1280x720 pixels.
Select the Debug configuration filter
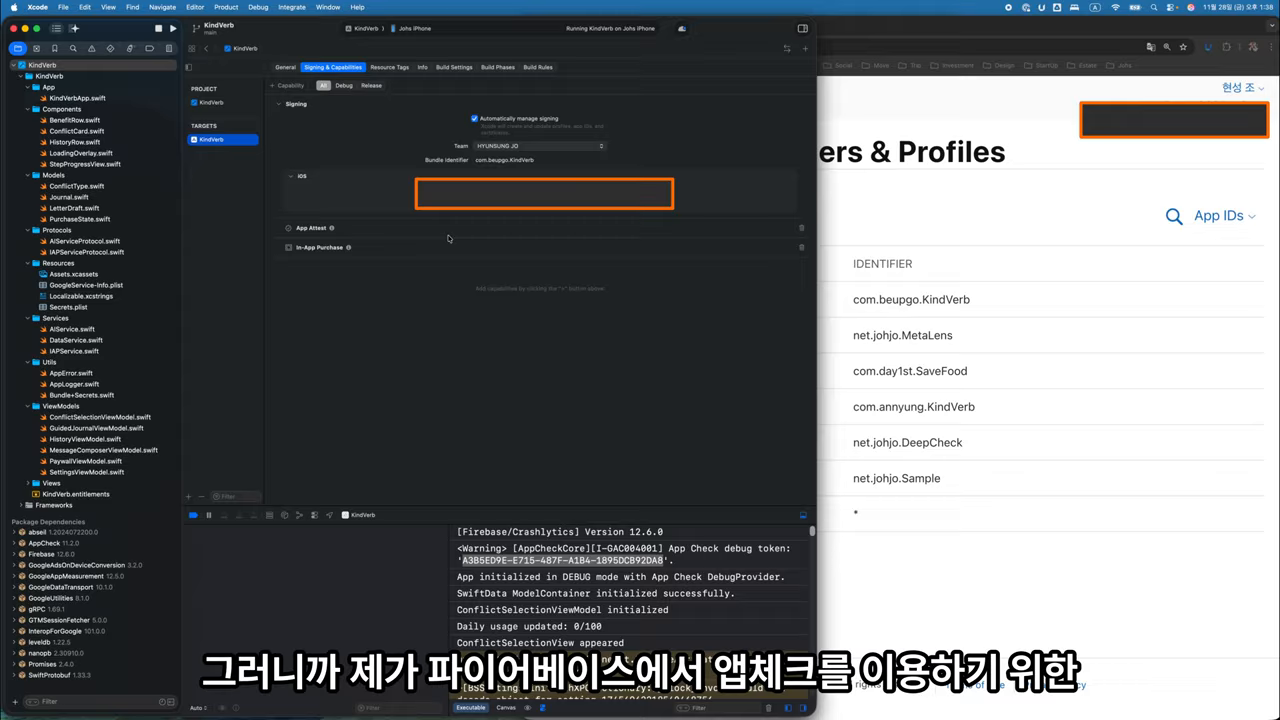pos(344,86)
